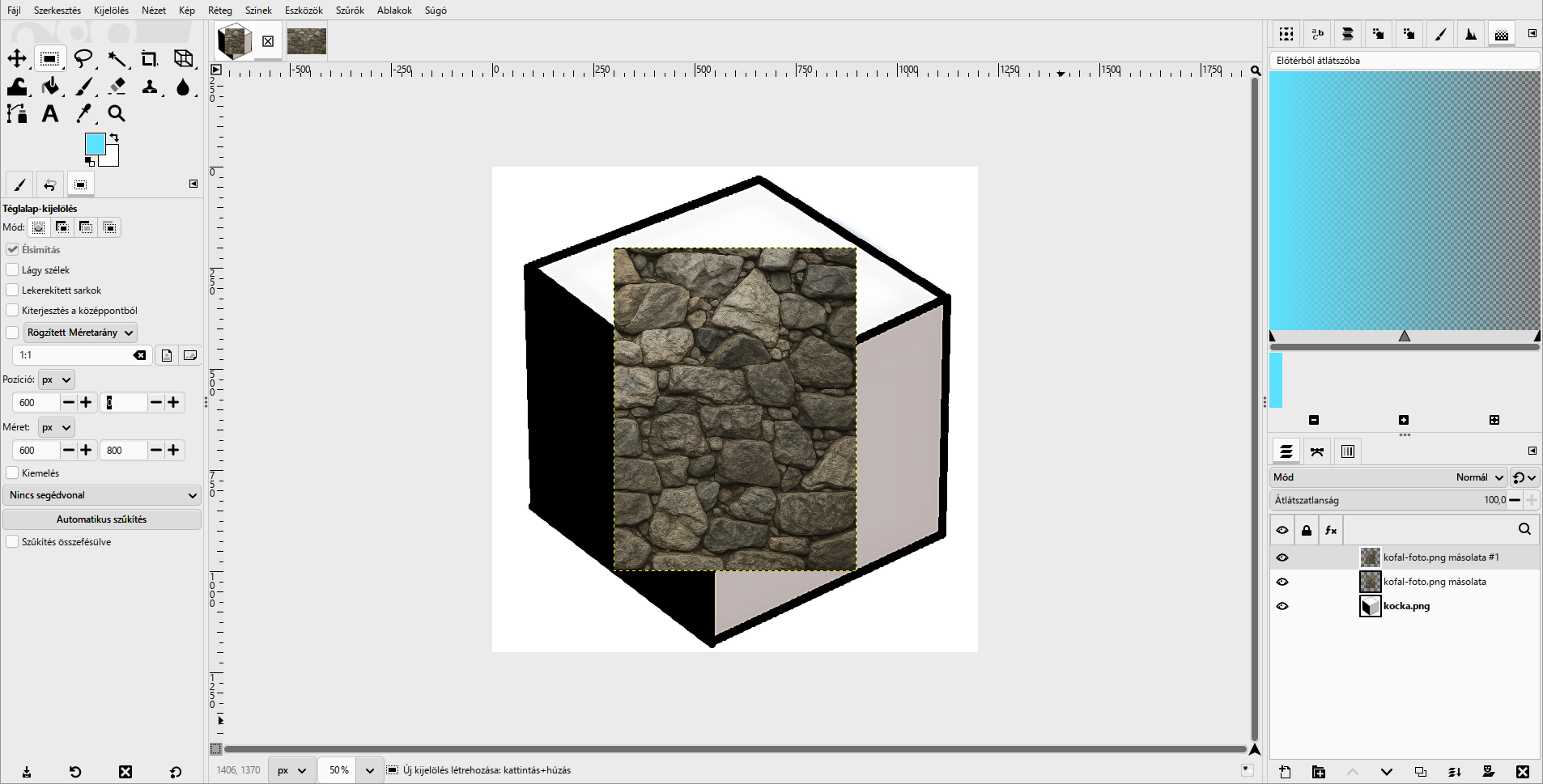Open the Pozíció unit dropdown
Viewport: 1543px width, 784px height.
[56, 379]
